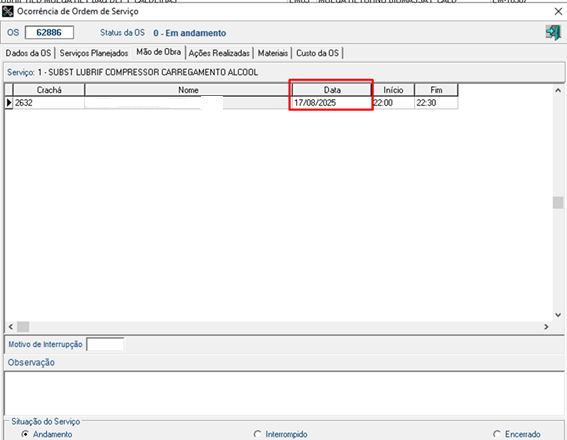The height and width of the screenshot is (440, 567).
Task: Select the Interrompido radio button
Action: 257,434
